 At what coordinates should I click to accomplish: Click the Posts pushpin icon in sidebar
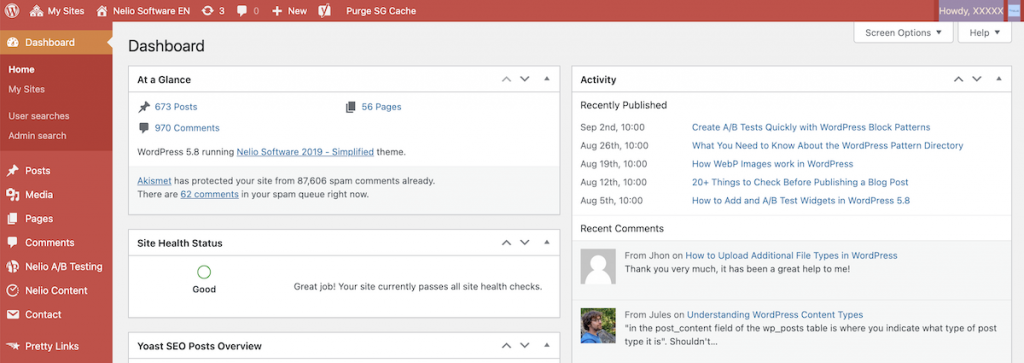click(x=12, y=170)
